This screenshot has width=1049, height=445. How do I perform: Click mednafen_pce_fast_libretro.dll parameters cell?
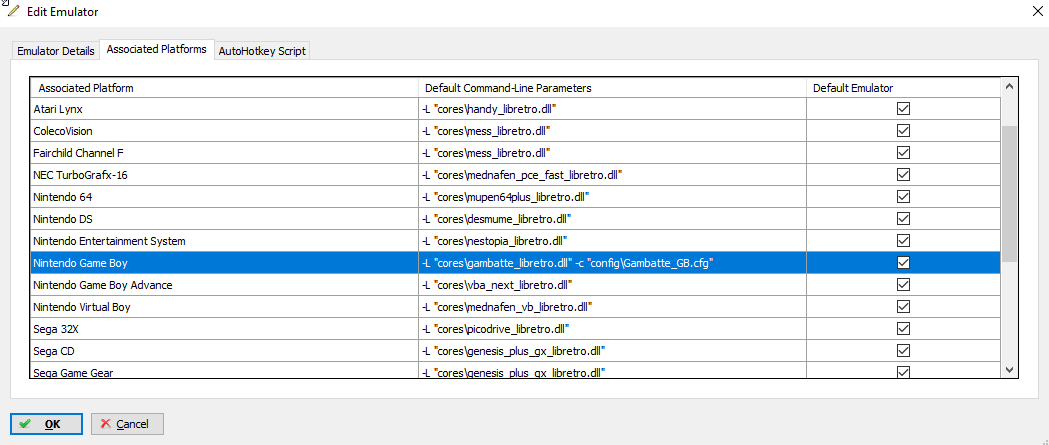coord(612,175)
